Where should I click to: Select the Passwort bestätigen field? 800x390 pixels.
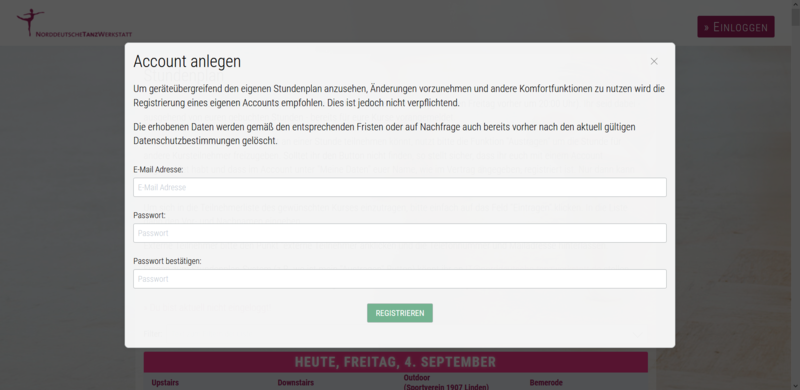[x=399, y=279]
